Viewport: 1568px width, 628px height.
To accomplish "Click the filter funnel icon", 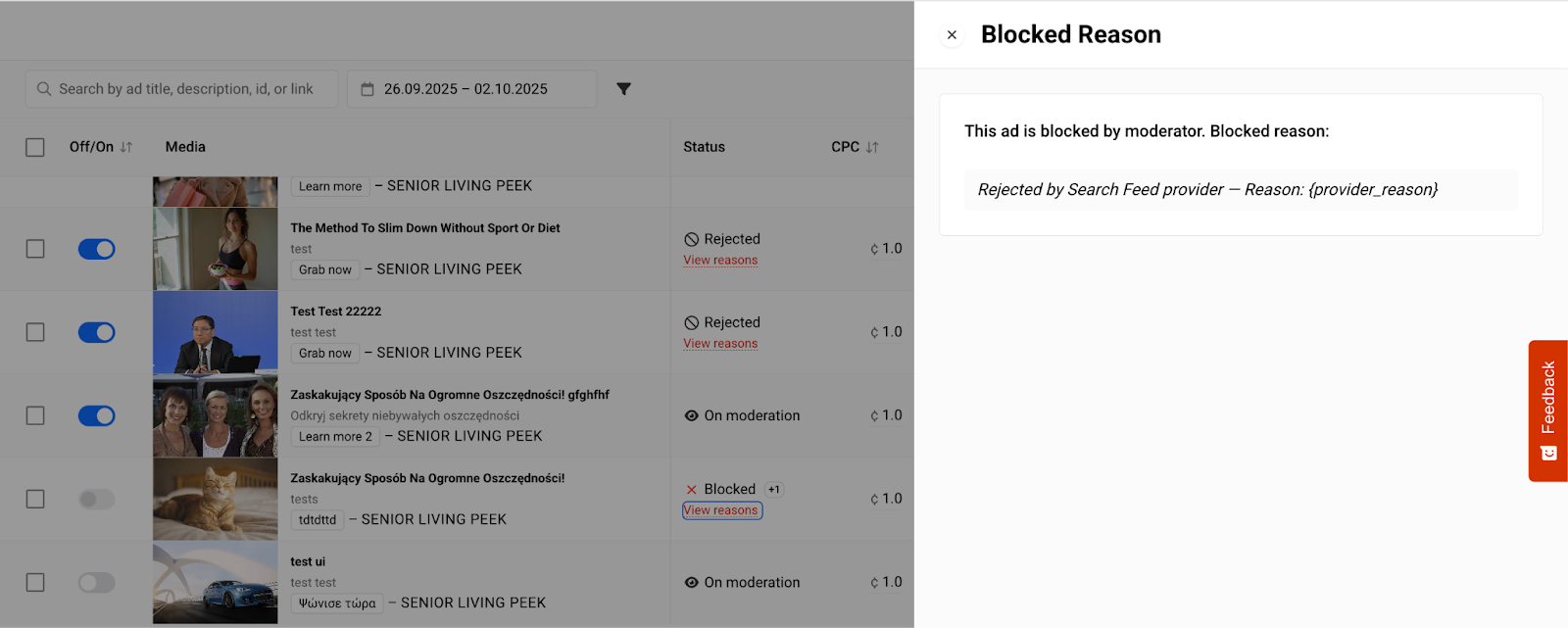I will click(x=623, y=89).
